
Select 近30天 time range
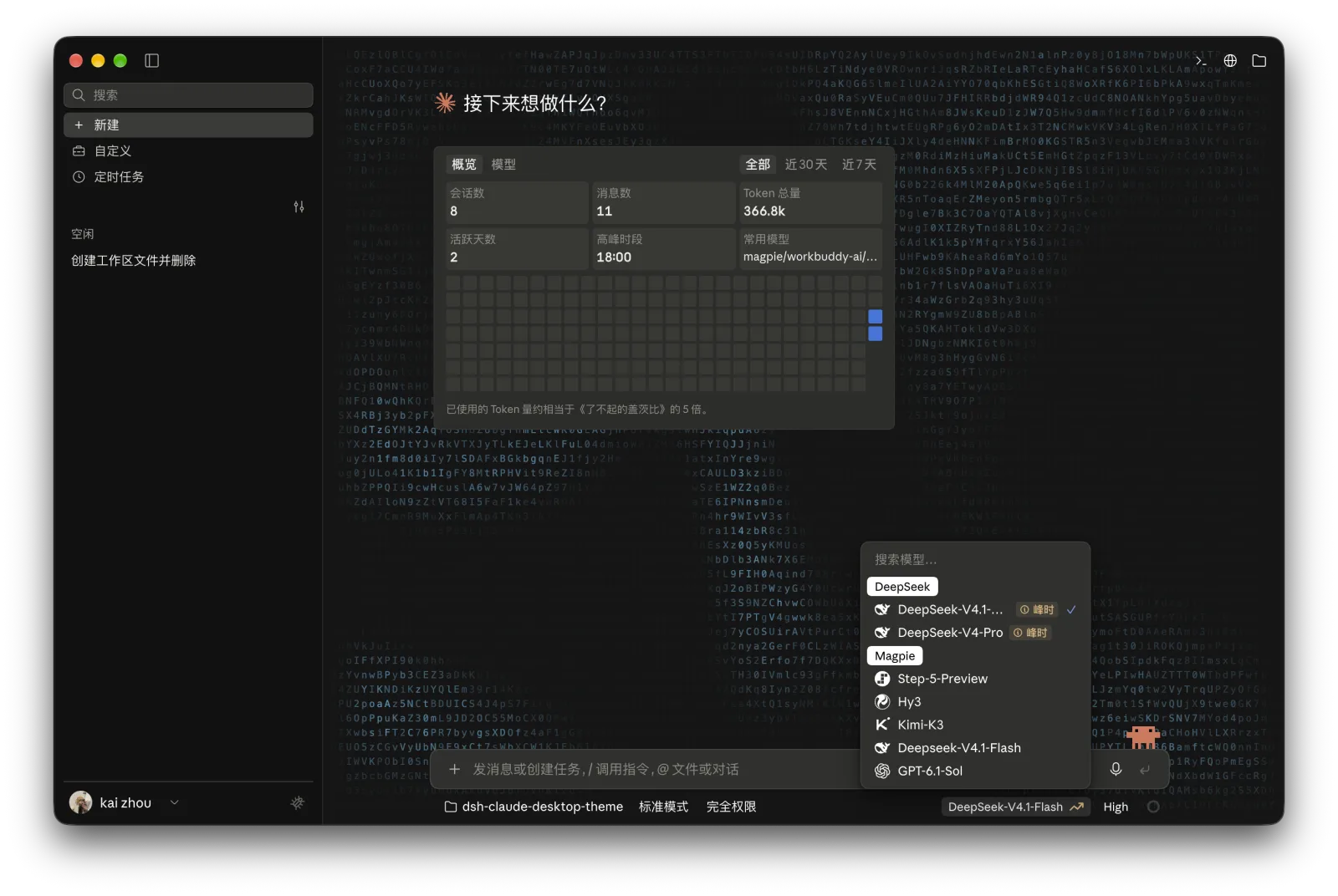click(806, 165)
